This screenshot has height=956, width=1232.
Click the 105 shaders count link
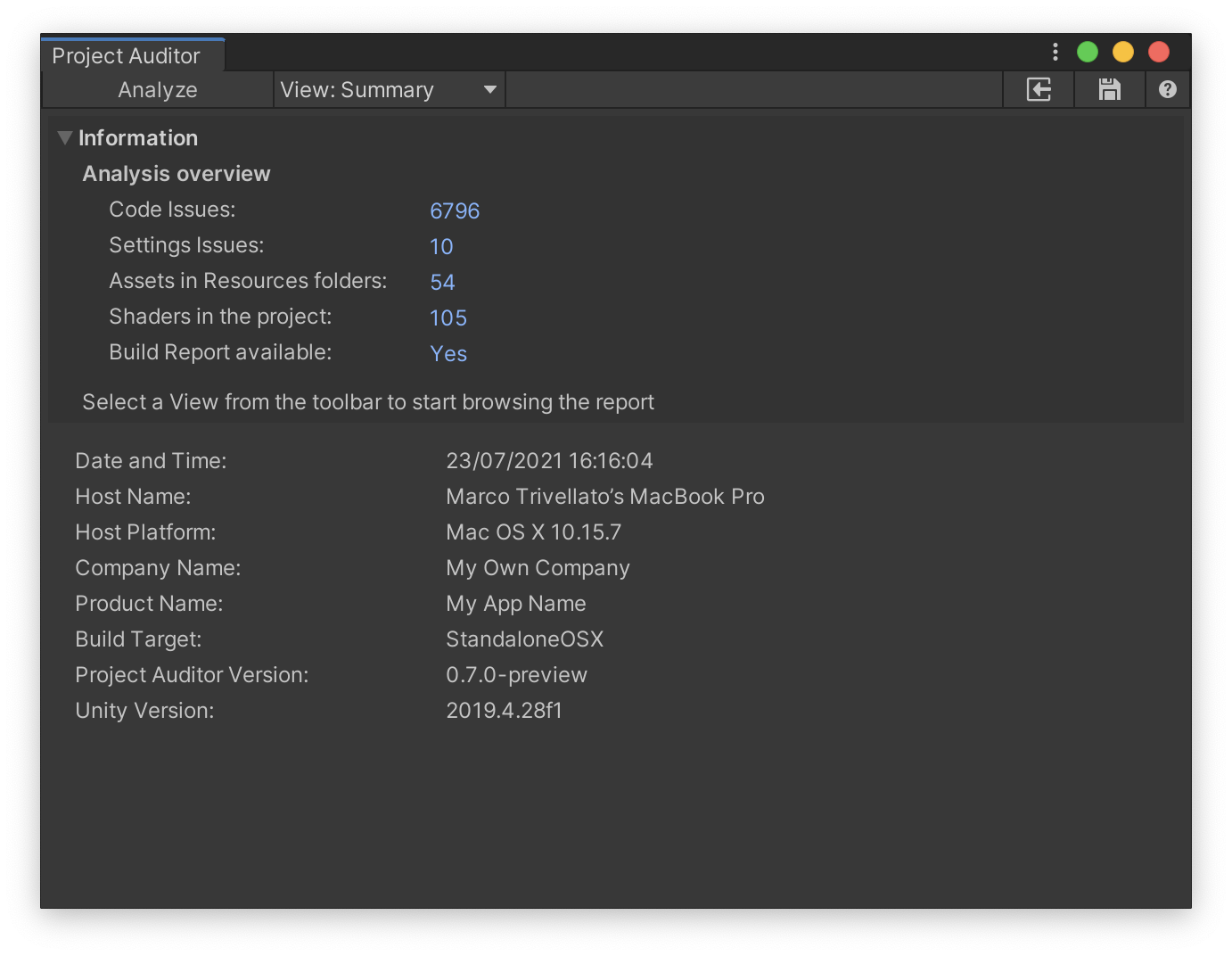(x=448, y=317)
